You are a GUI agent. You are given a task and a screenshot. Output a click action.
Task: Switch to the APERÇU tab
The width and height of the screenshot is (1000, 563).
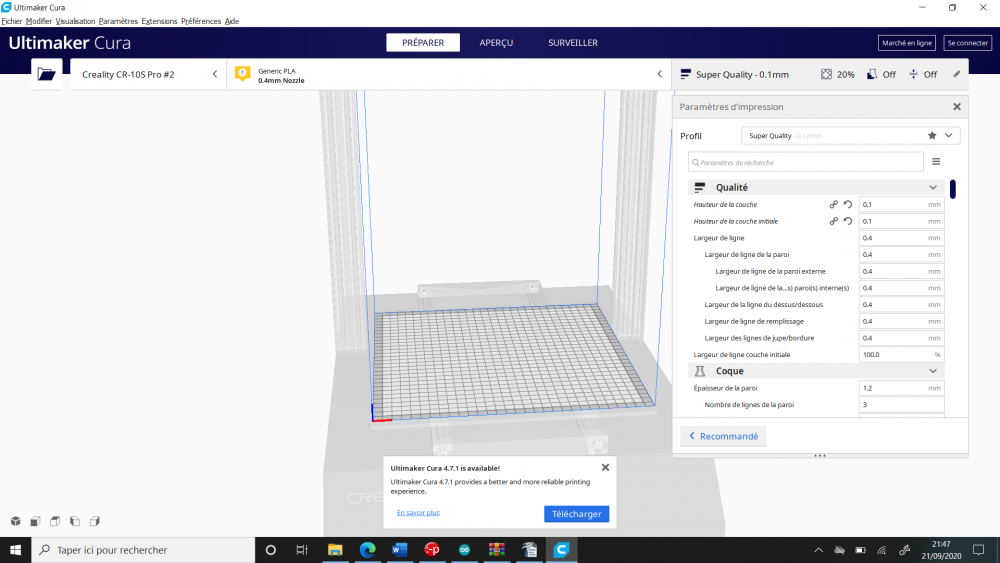[x=496, y=43]
